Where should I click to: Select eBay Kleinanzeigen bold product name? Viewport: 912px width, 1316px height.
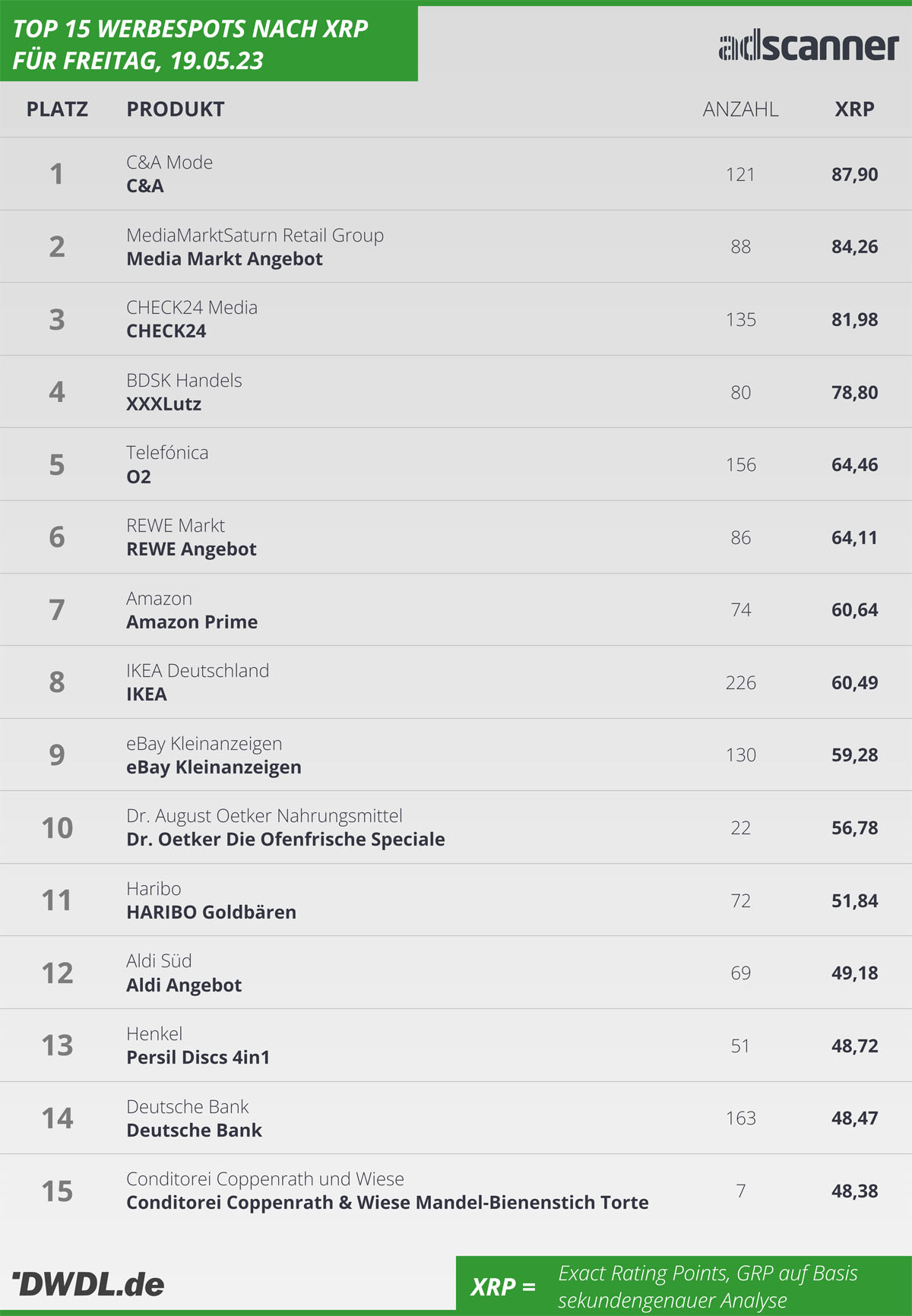[x=214, y=767]
